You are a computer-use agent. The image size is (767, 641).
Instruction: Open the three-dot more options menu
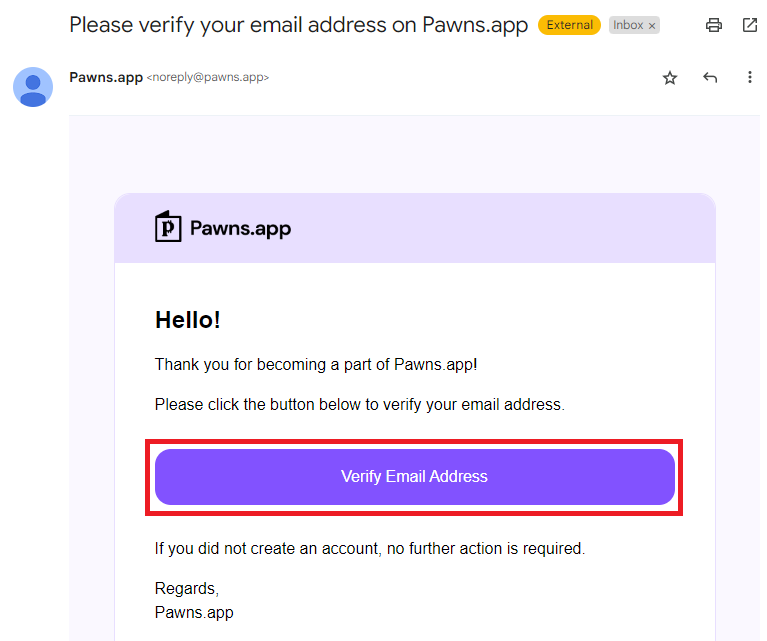(x=749, y=77)
